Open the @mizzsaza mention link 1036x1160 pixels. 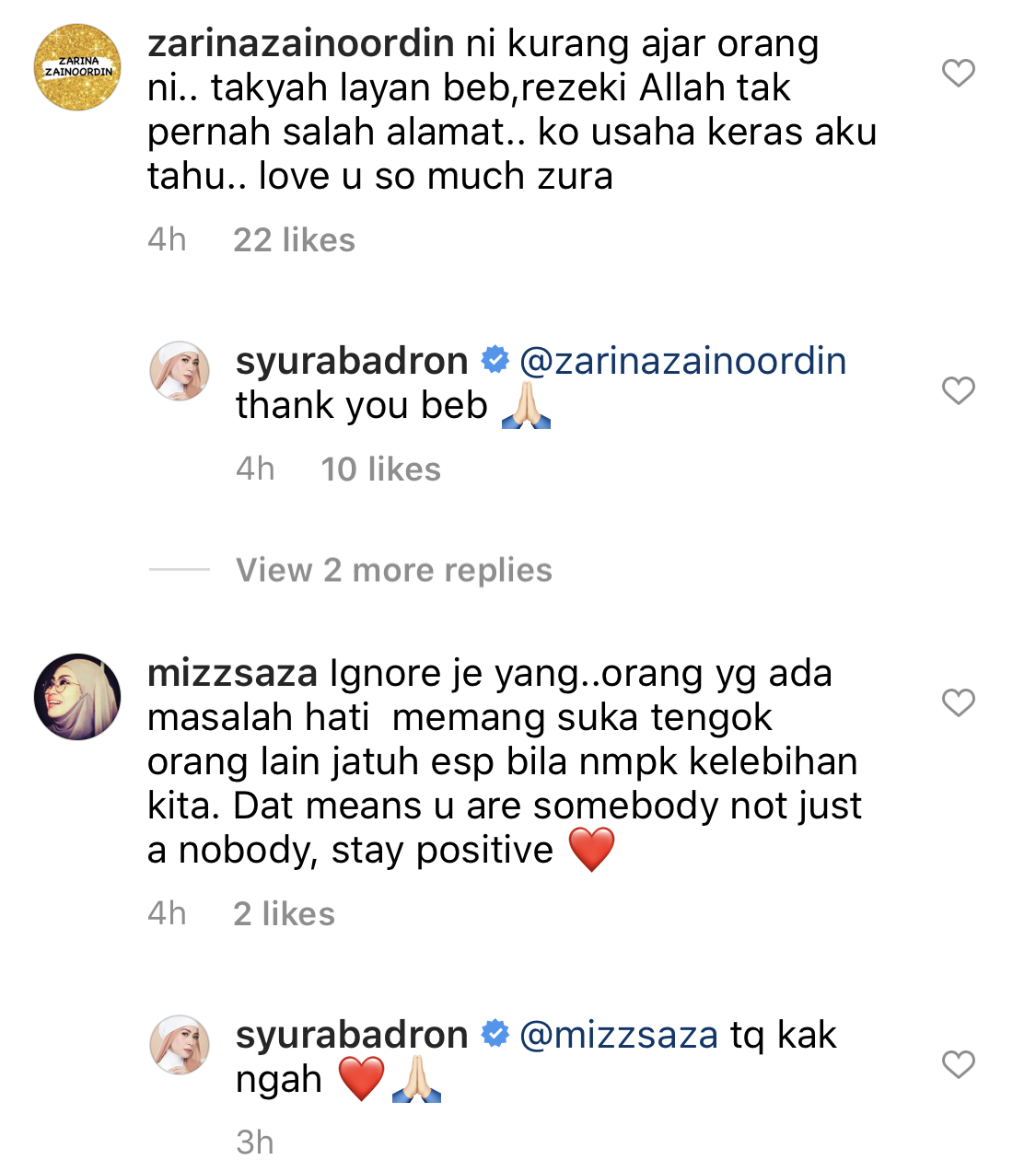pos(619,1035)
